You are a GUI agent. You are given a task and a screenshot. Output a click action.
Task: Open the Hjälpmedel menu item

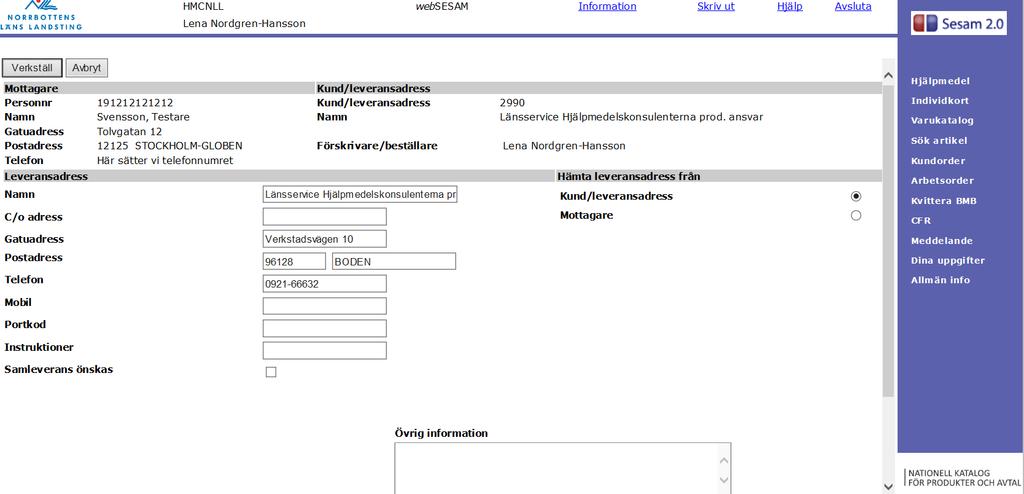click(x=940, y=81)
